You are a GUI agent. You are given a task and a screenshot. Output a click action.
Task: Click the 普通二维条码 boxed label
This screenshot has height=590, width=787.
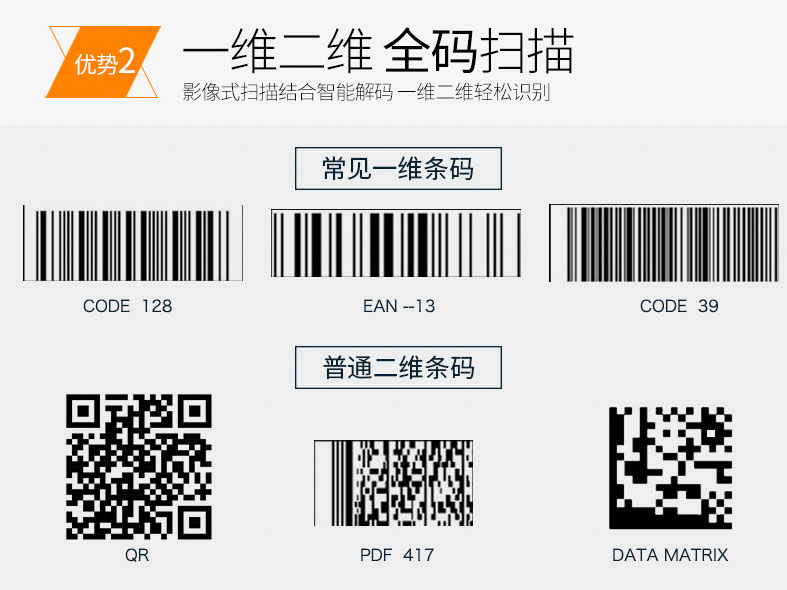398,367
